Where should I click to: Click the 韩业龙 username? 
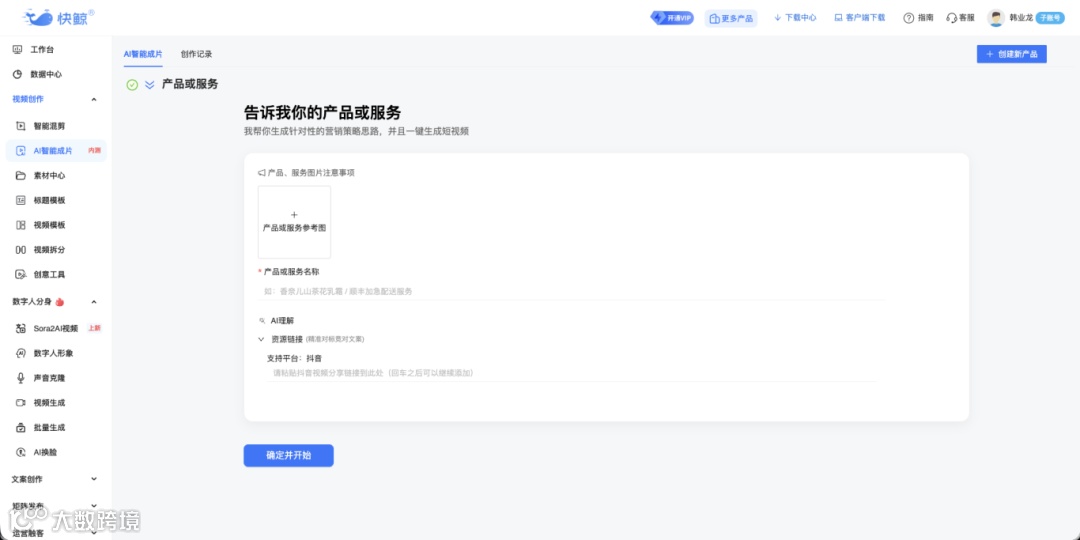(1021, 18)
